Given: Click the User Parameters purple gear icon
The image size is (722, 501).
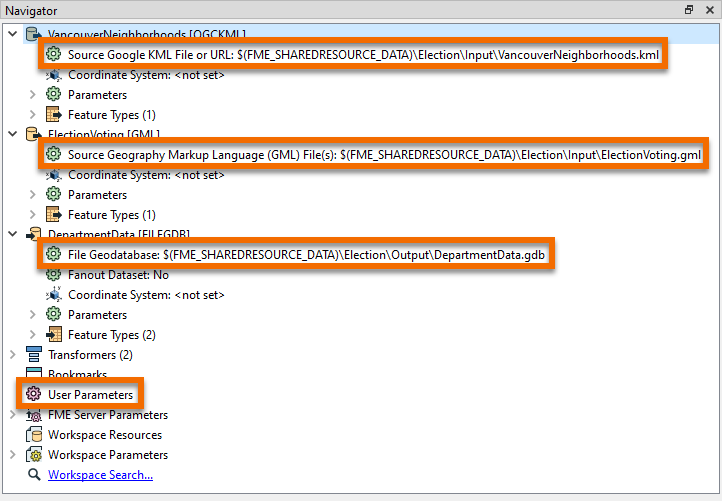Looking at the screenshot, I should (x=34, y=394).
